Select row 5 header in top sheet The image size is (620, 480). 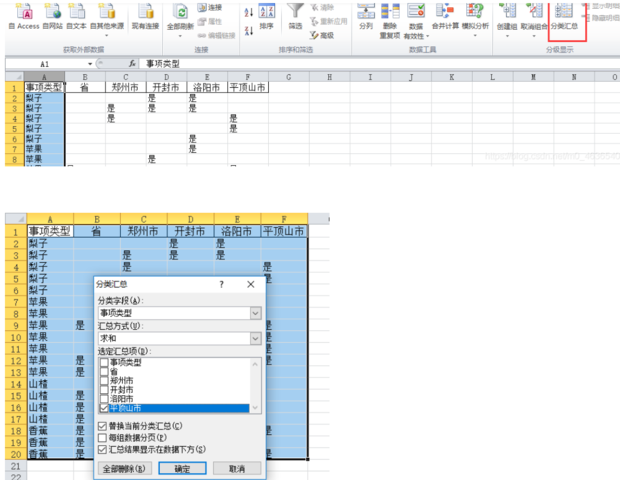coord(15,129)
